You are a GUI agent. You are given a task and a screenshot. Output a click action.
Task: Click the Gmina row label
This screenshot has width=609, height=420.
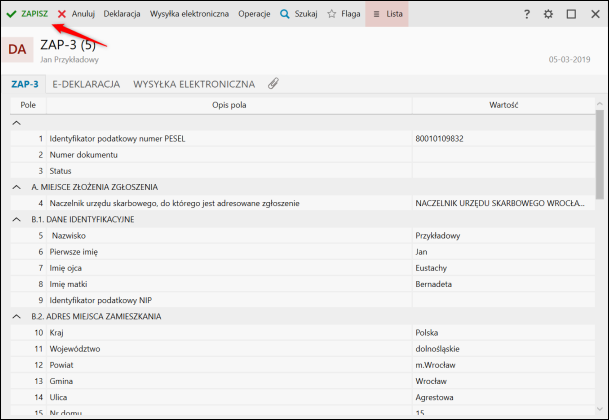point(61,382)
